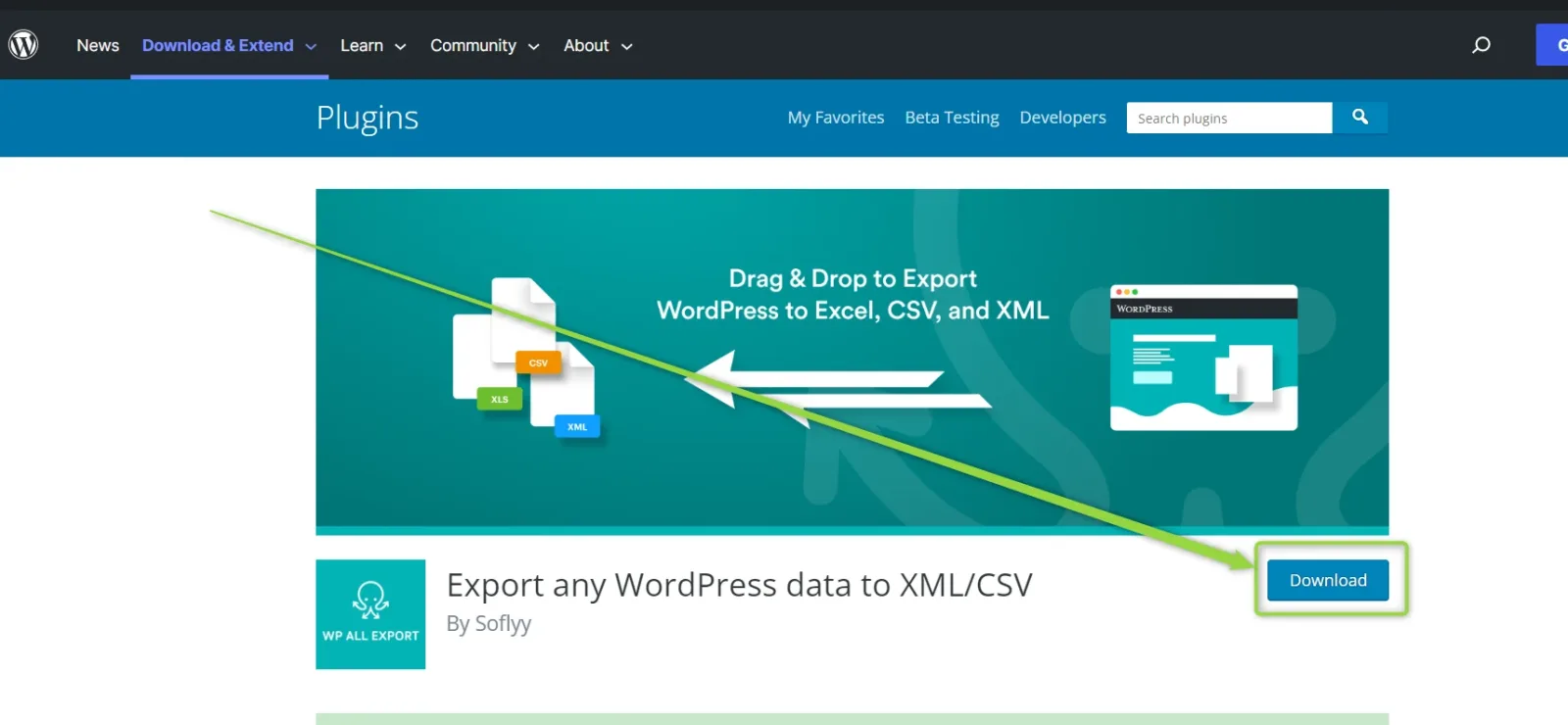Open the Community menu
Screen dimensions: 1568x725
click(473, 45)
